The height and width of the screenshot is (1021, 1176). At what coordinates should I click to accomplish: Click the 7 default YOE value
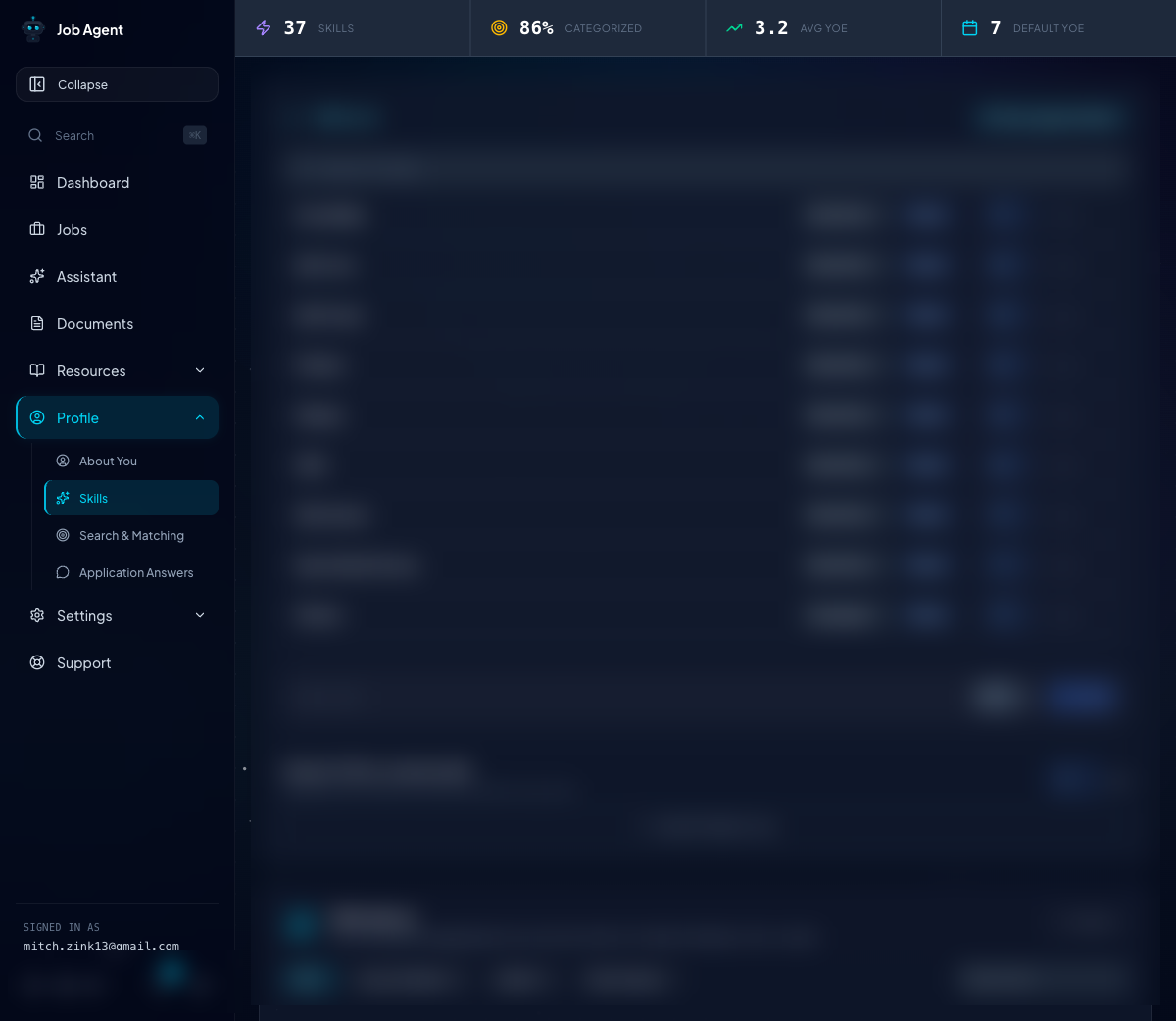(996, 28)
